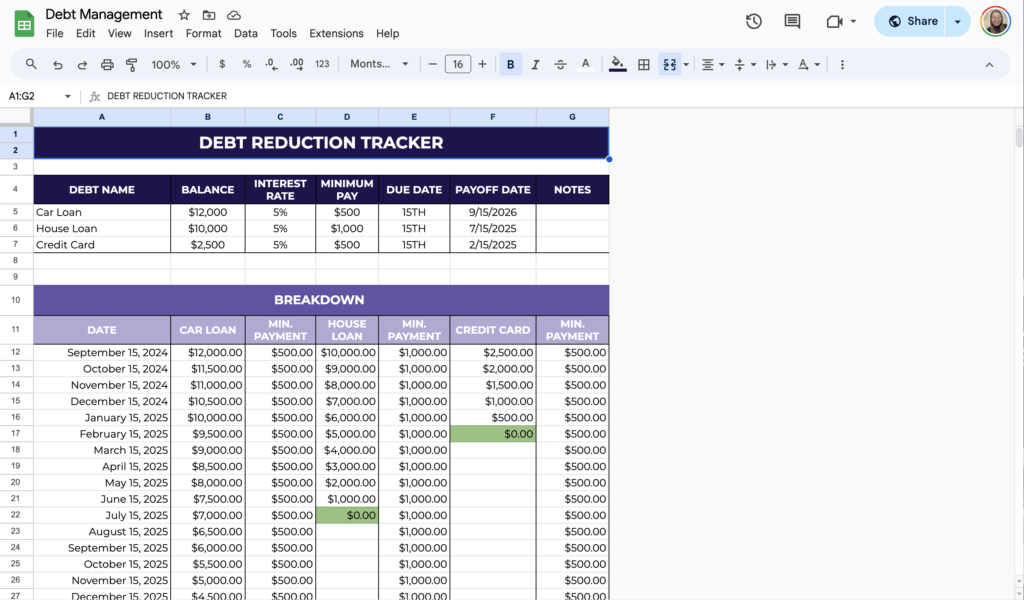Click the increase font size plus button
The image size is (1024, 600).
point(482,64)
